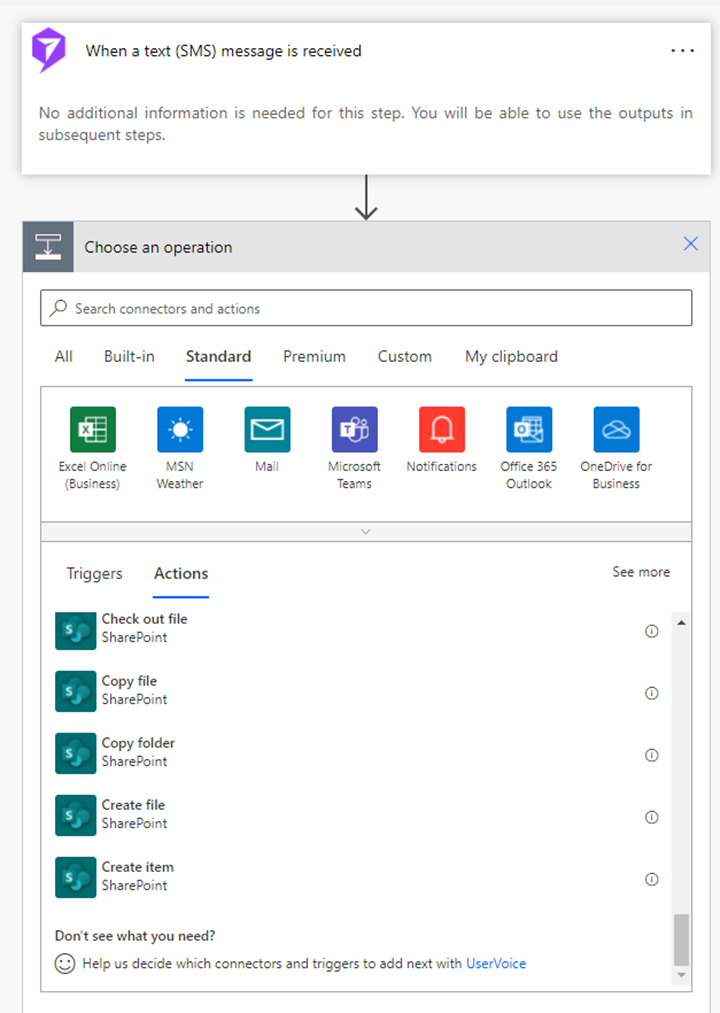Open the Office 365 Outlook connector
Image resolution: width=720 pixels, height=1013 pixels.
[529, 429]
